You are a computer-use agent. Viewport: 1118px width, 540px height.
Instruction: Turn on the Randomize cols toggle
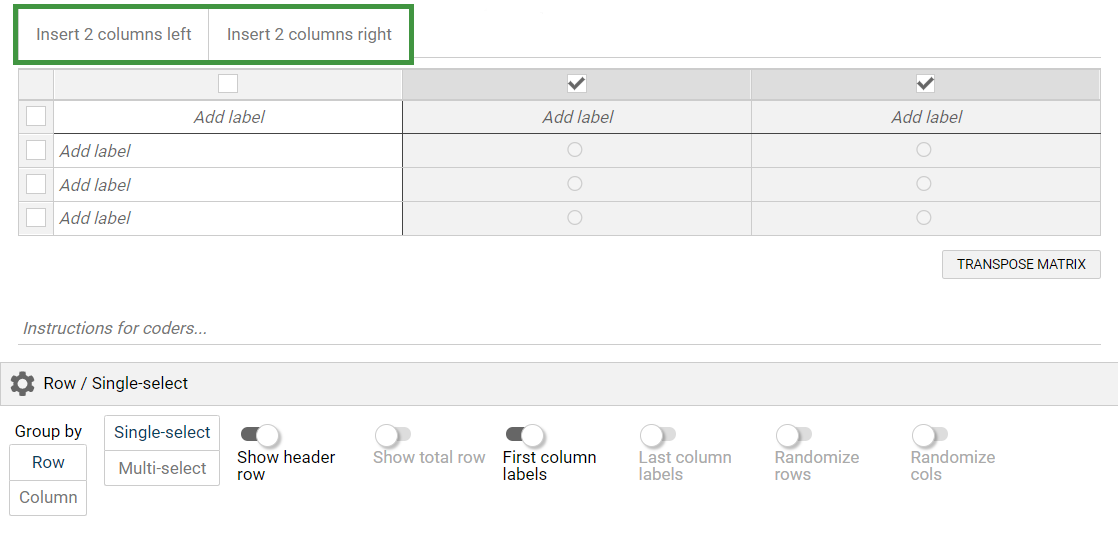[x=929, y=435]
